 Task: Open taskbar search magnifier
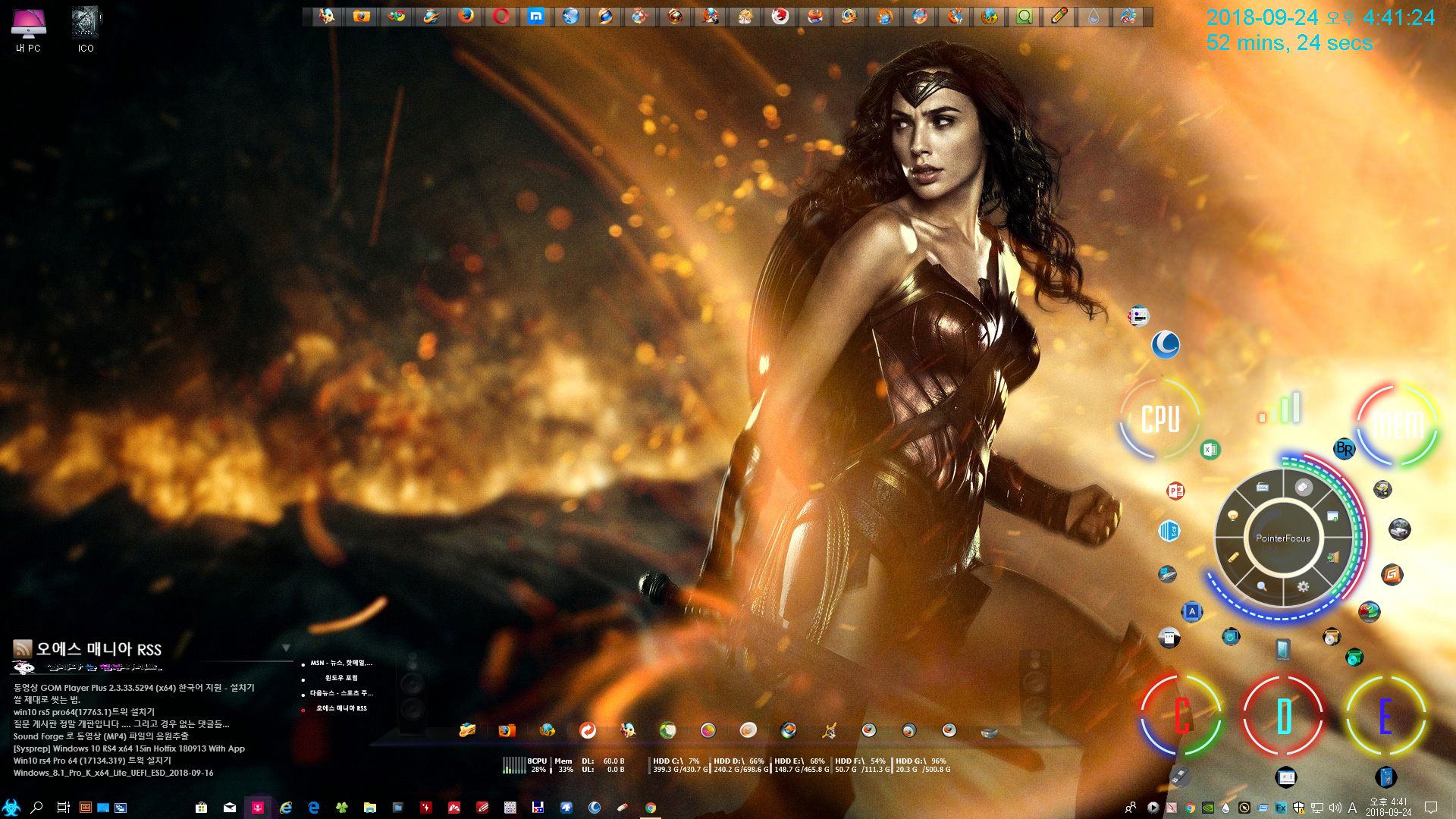click(x=36, y=807)
